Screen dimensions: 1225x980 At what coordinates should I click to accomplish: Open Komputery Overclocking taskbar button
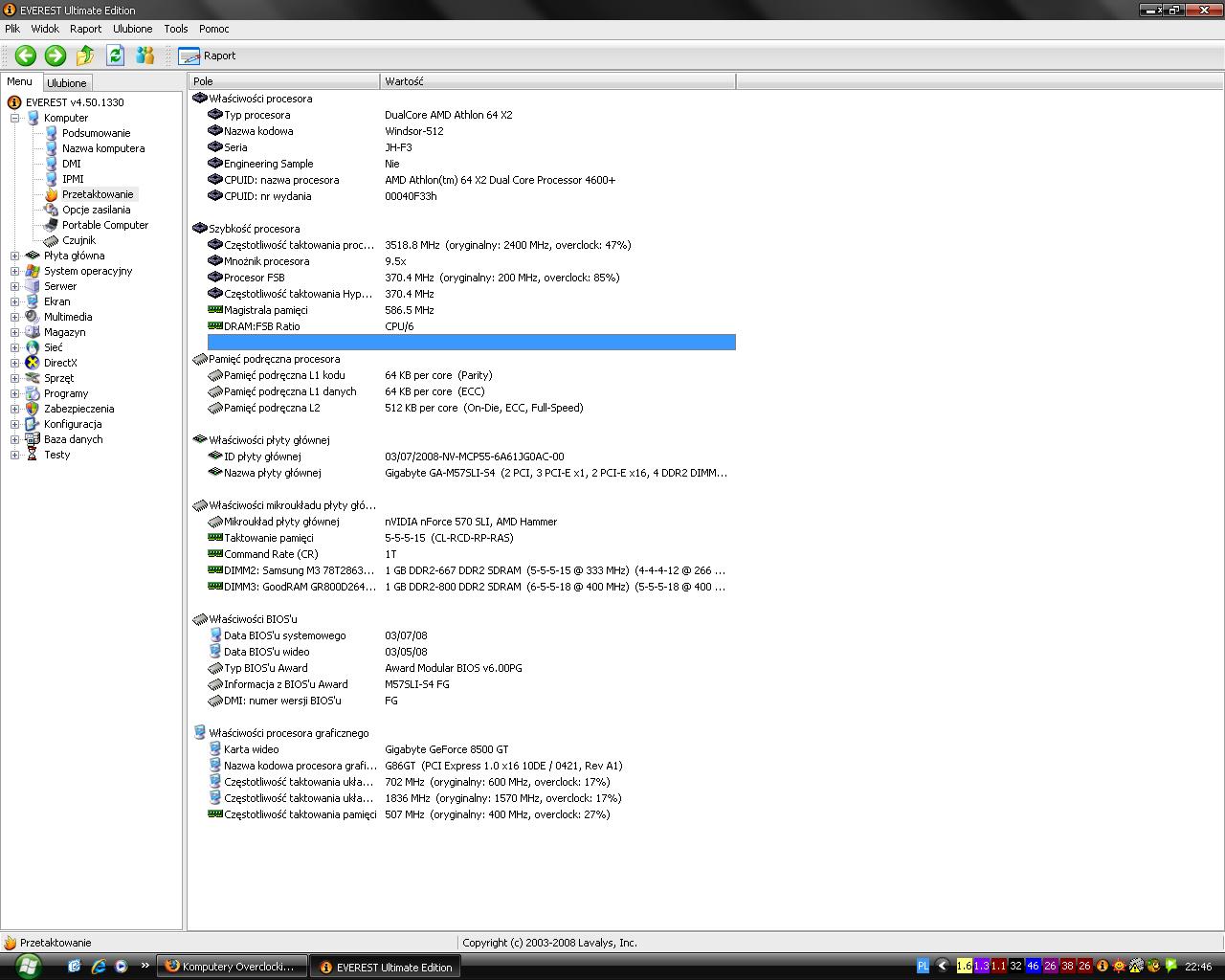click(x=234, y=967)
